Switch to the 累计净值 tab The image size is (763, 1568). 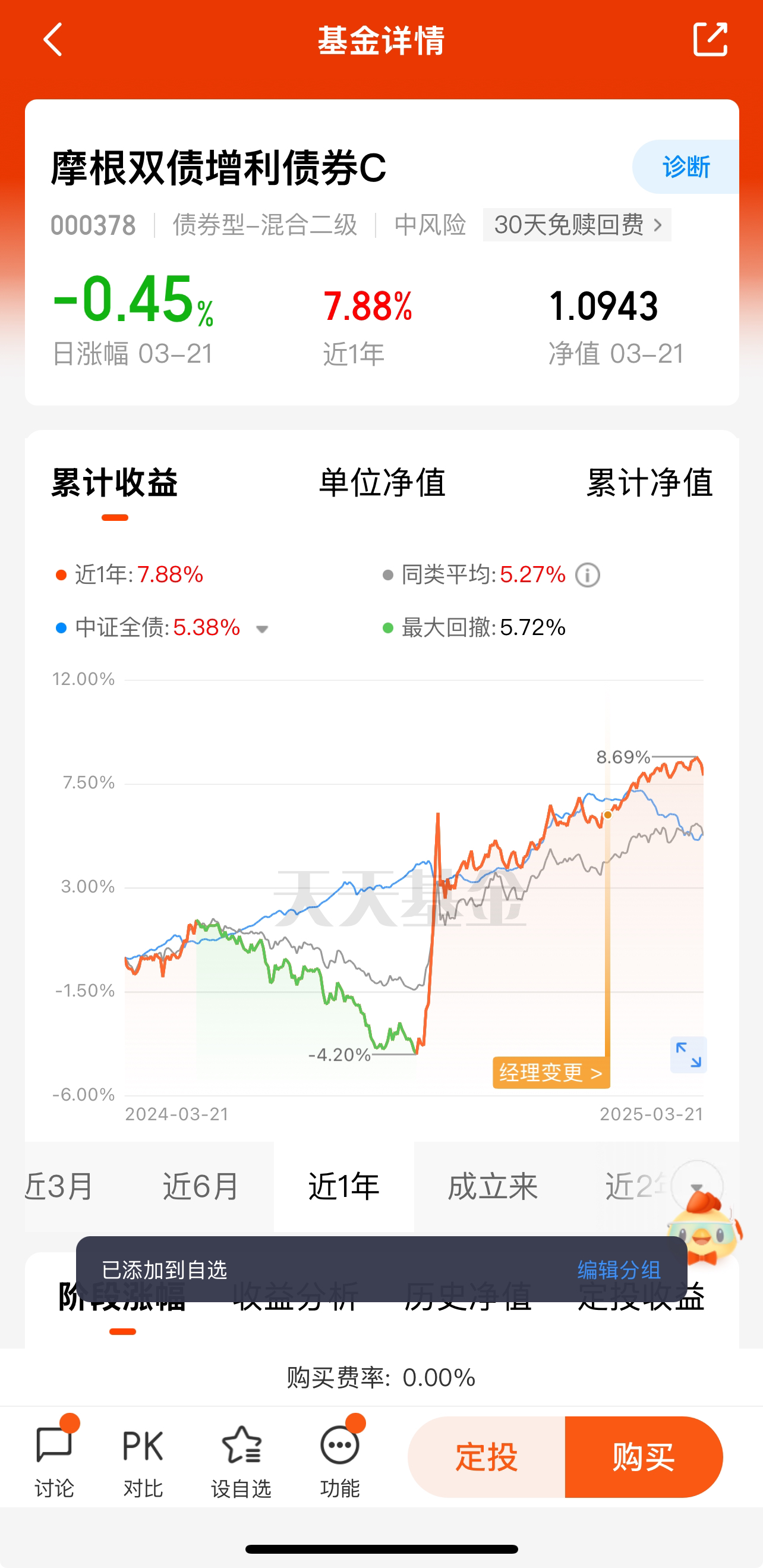(x=650, y=483)
